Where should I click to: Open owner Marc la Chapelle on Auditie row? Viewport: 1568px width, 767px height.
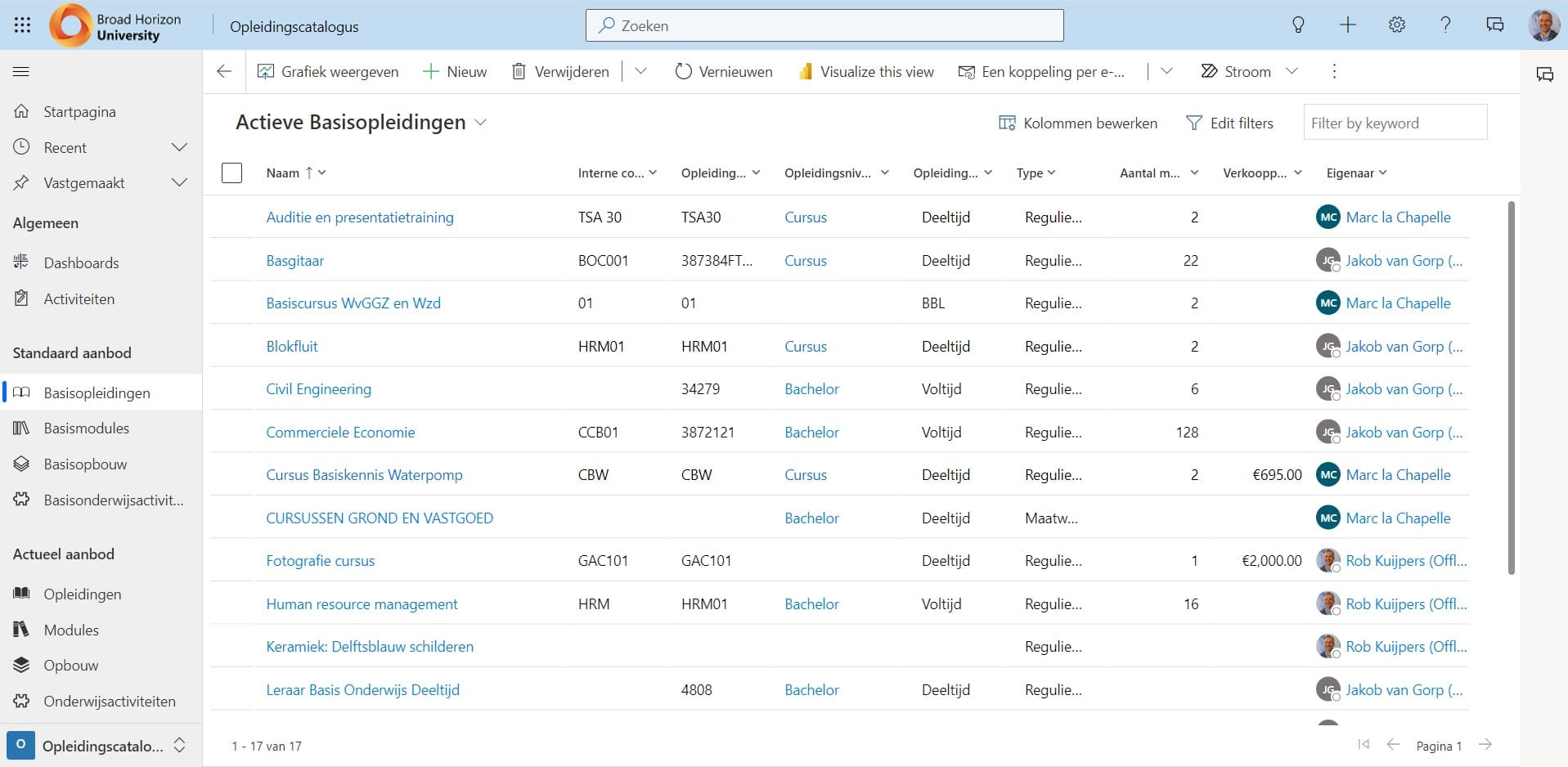pyautogui.click(x=1399, y=218)
